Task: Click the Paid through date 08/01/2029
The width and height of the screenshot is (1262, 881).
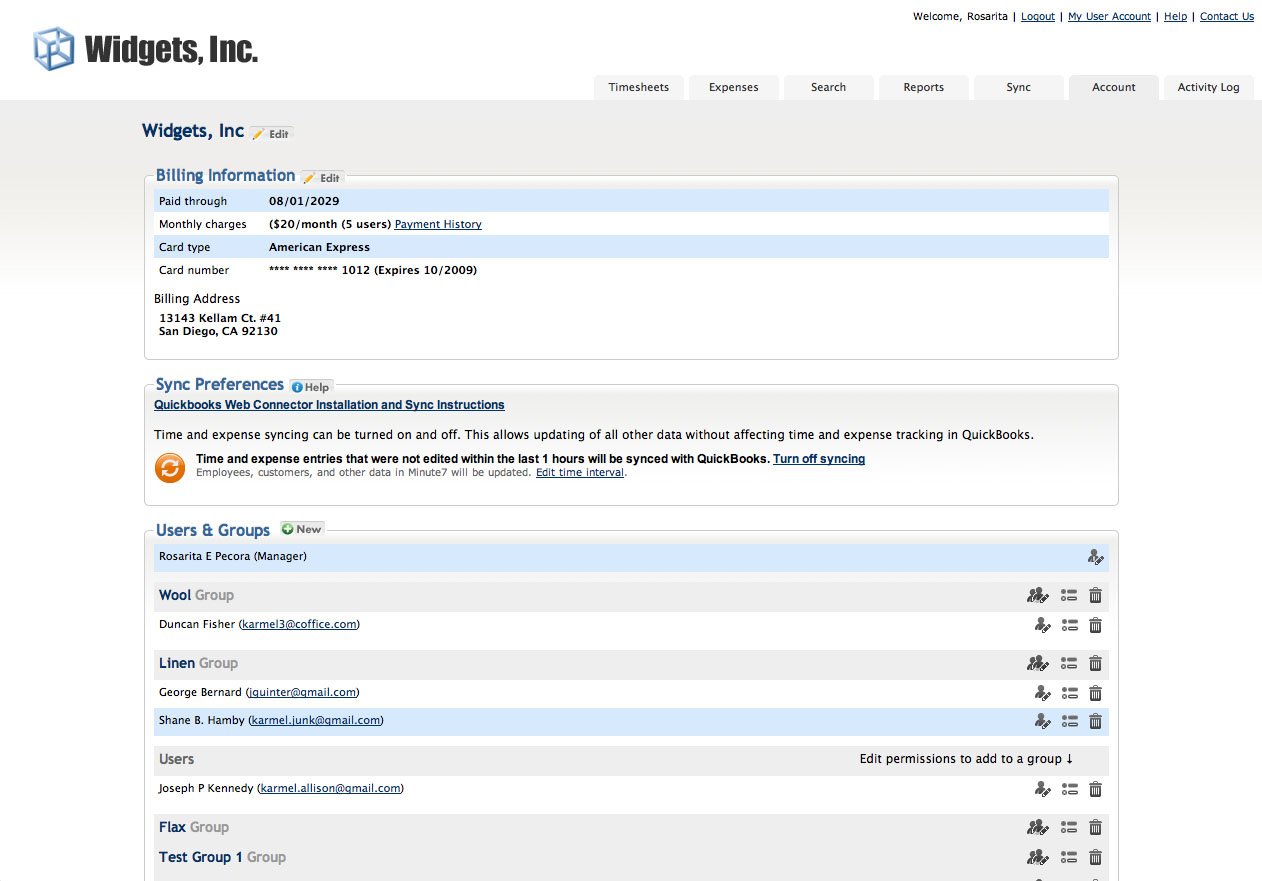Action: (x=304, y=202)
